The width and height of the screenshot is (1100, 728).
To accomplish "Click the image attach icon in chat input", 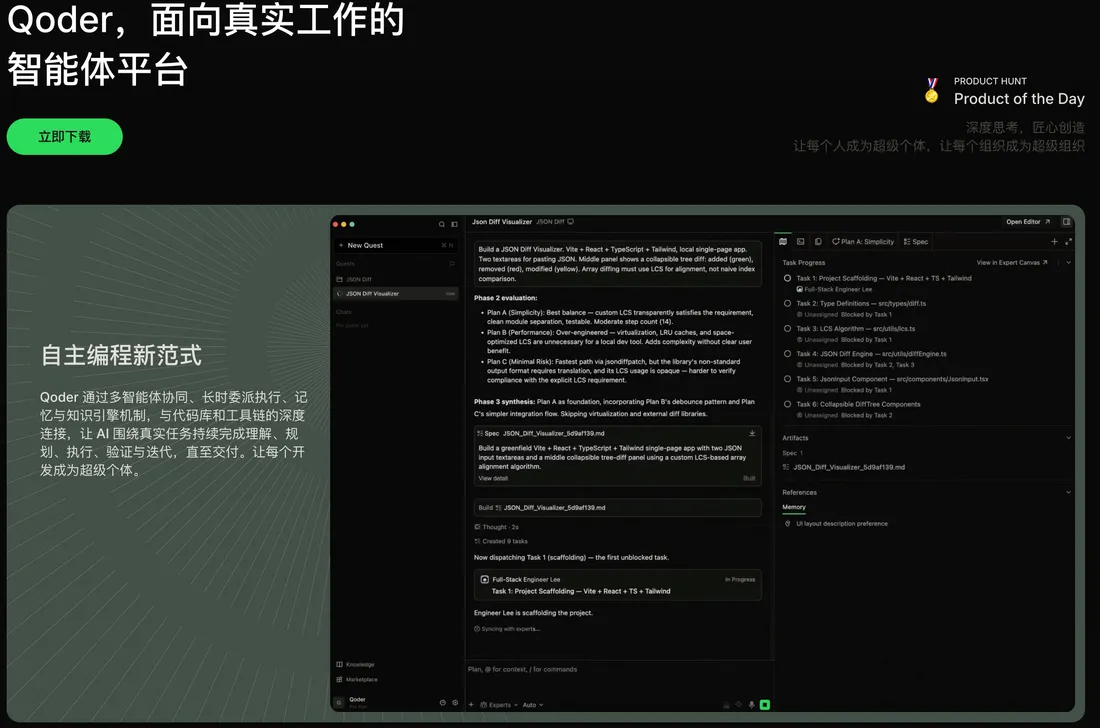I will [726, 705].
